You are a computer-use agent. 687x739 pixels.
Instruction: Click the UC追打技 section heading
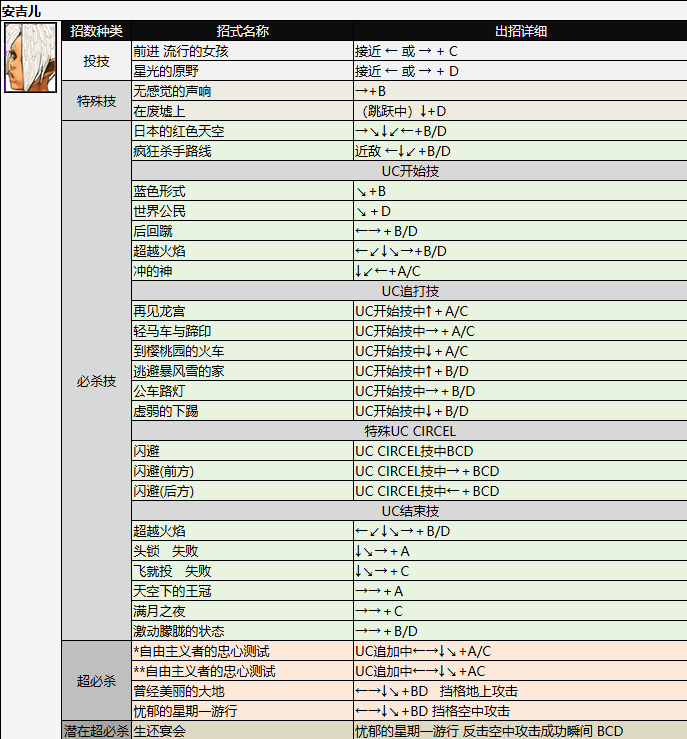[x=410, y=291]
